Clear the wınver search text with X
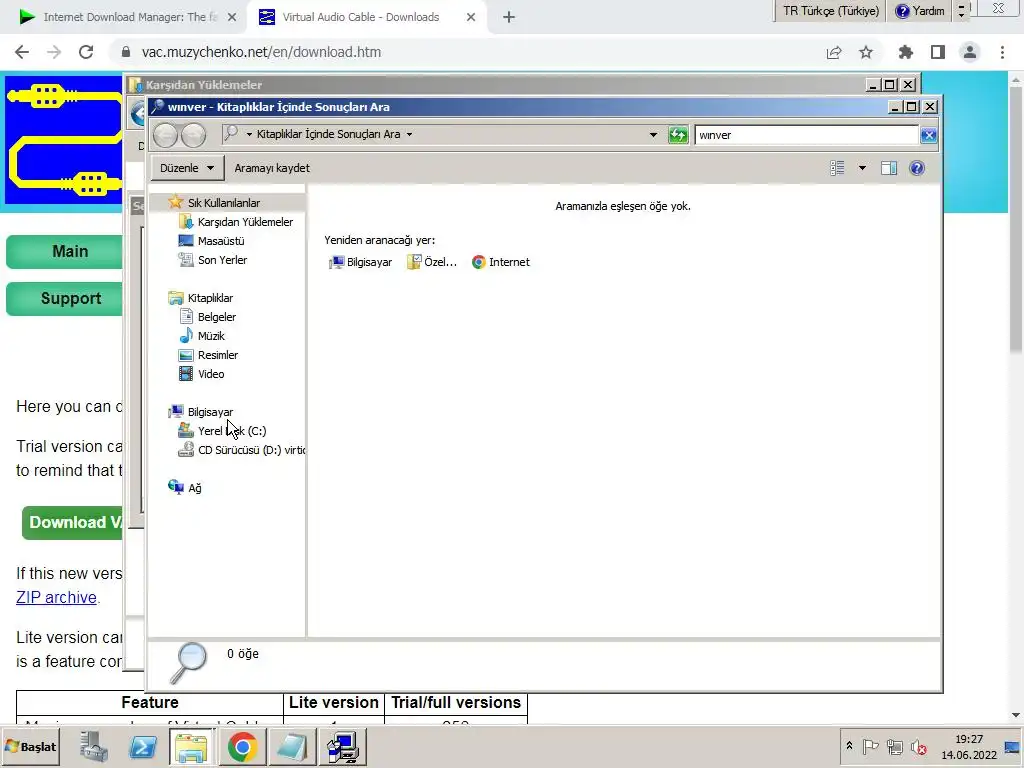Screen dimensions: 1024x768 (x=928, y=135)
